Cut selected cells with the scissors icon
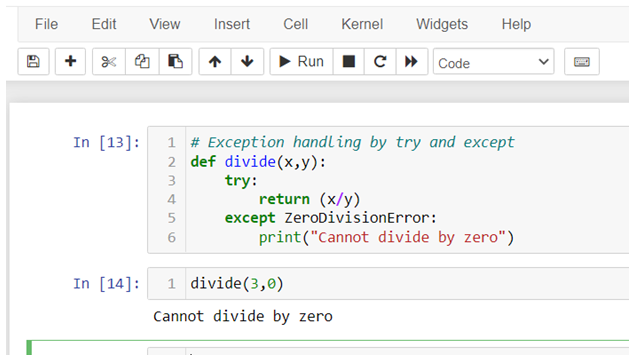638x363 pixels. pos(109,61)
